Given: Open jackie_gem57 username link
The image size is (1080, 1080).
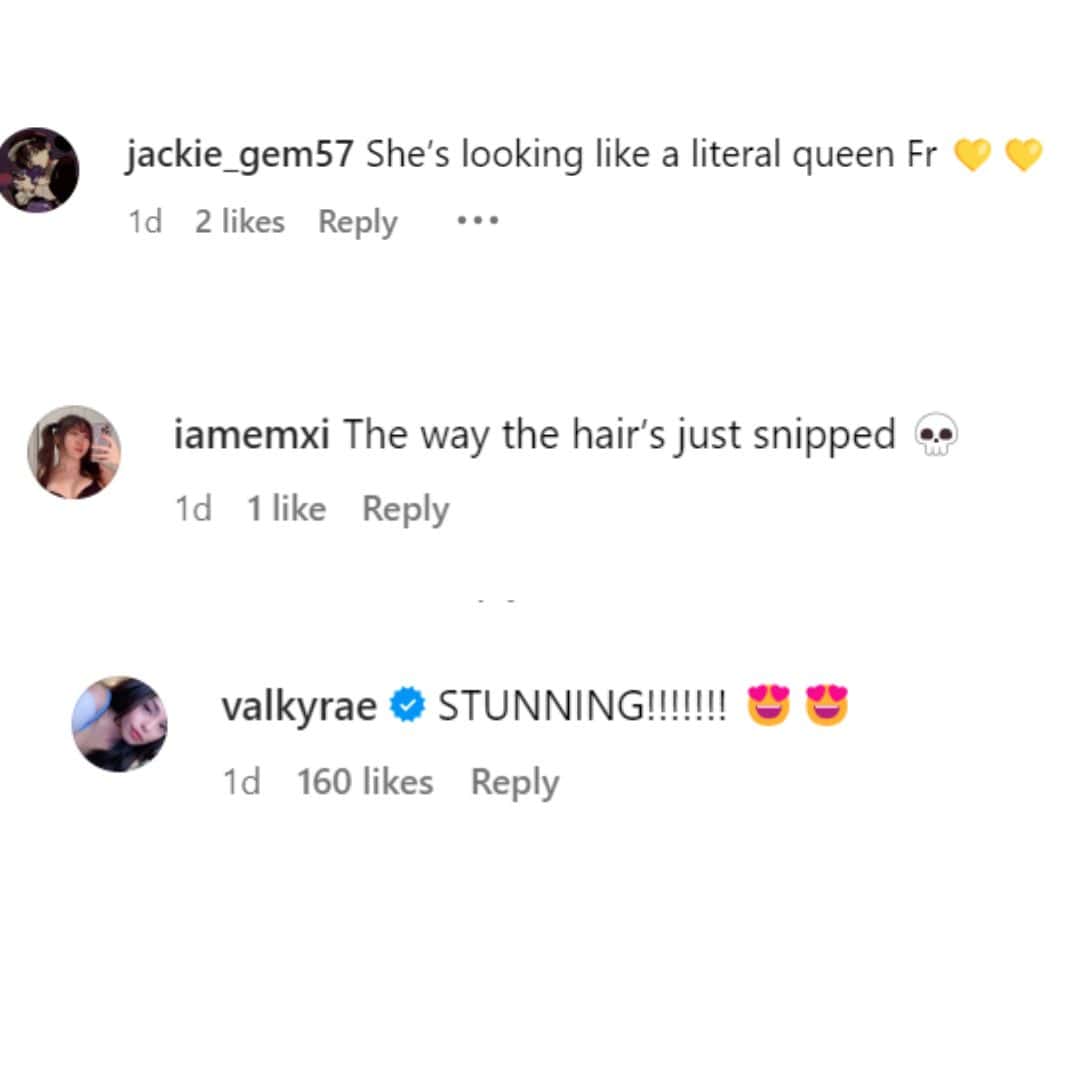Looking at the screenshot, I should pos(240,154).
